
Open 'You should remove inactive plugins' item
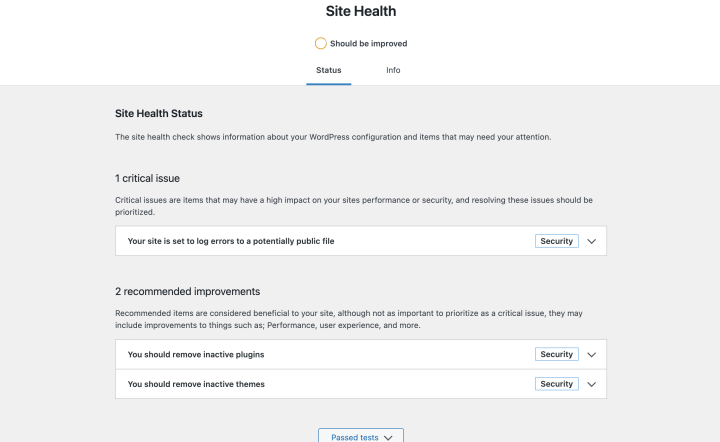click(x=196, y=354)
